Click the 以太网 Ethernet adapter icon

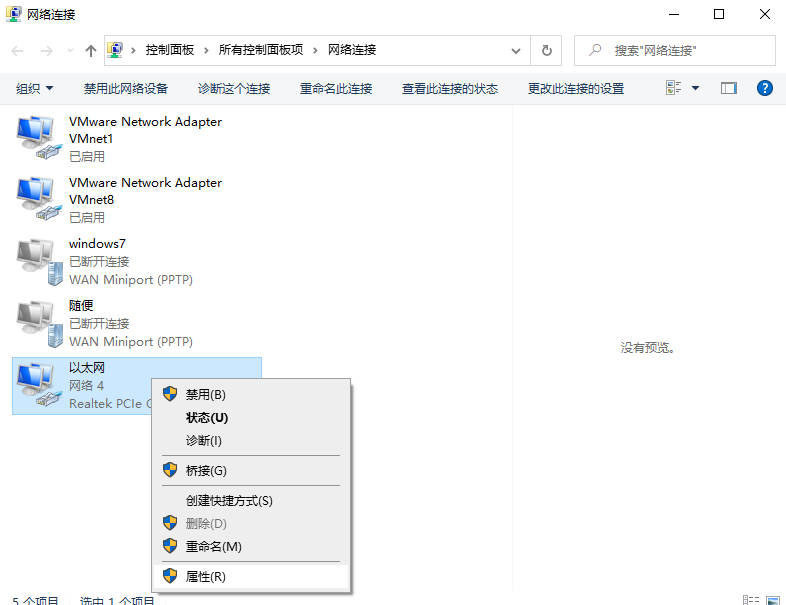point(37,385)
